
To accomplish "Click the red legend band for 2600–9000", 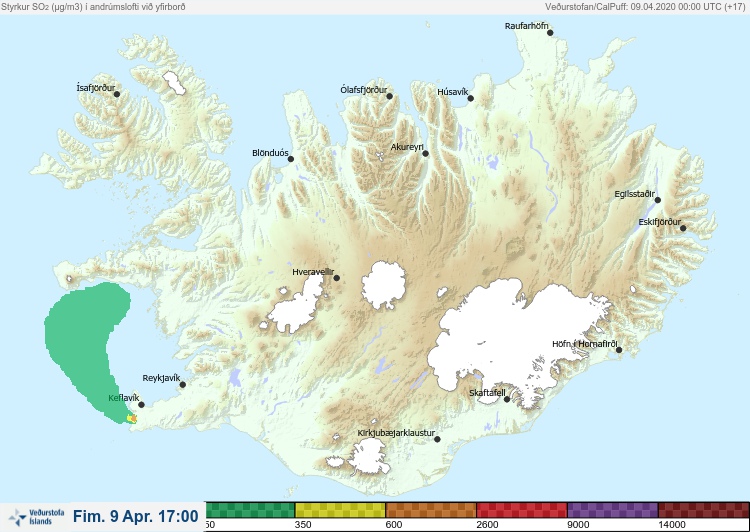I will [522, 510].
